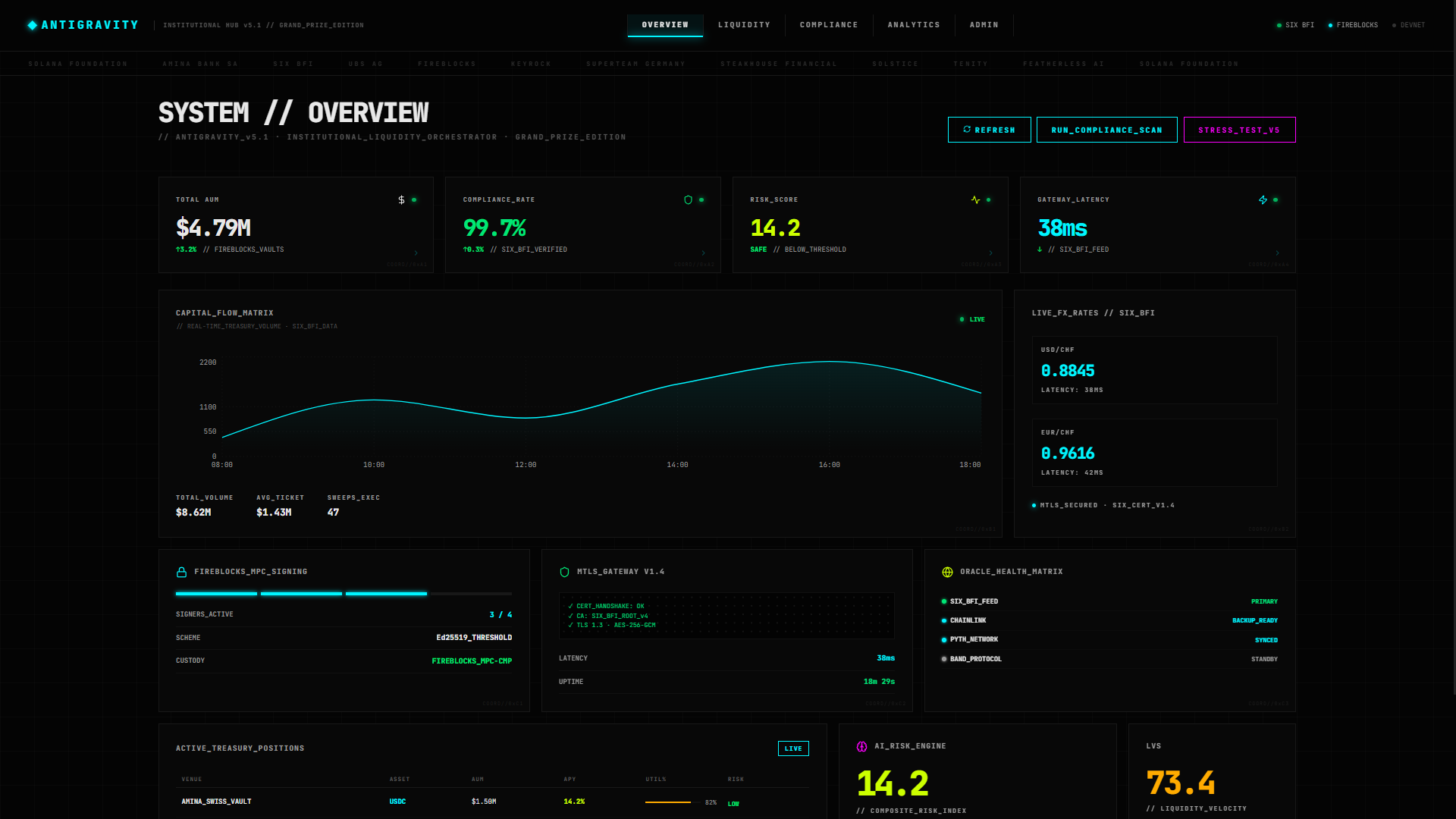This screenshot has height=819, width=1456.
Task: Expand the Risk Score card chevron arrow
Action: click(990, 253)
